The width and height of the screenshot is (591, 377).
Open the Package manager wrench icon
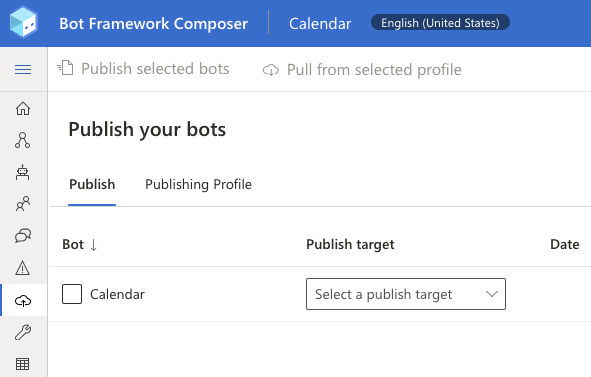coord(23,332)
